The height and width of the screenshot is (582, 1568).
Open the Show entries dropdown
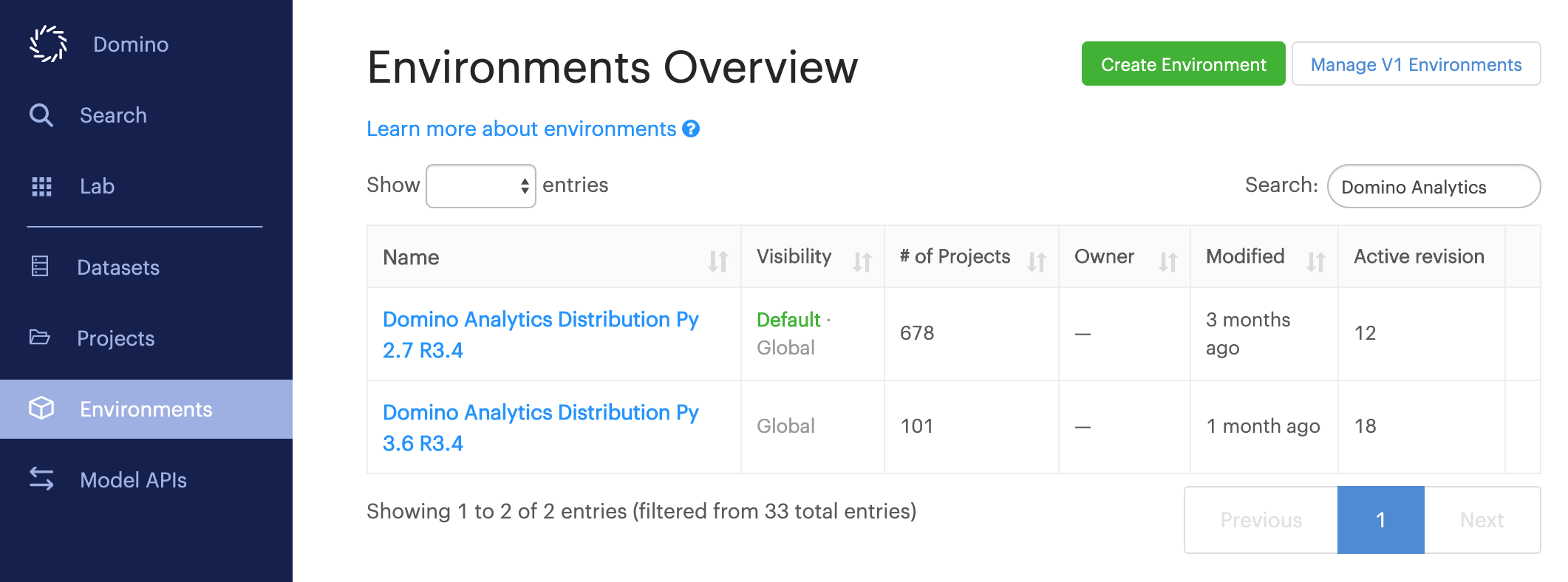(x=481, y=186)
